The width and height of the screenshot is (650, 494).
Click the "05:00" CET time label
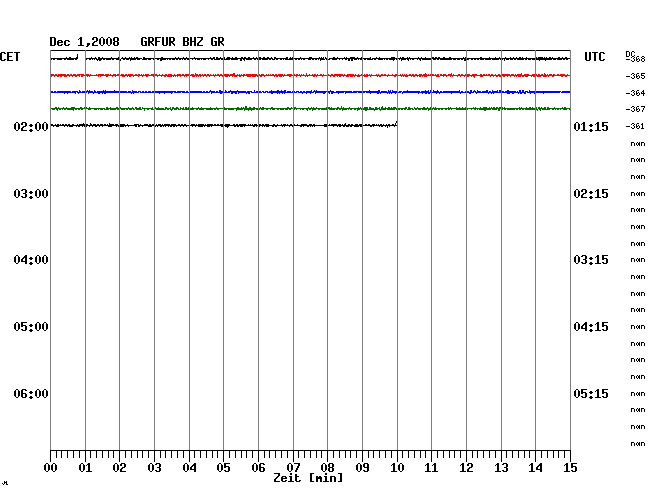(31, 327)
